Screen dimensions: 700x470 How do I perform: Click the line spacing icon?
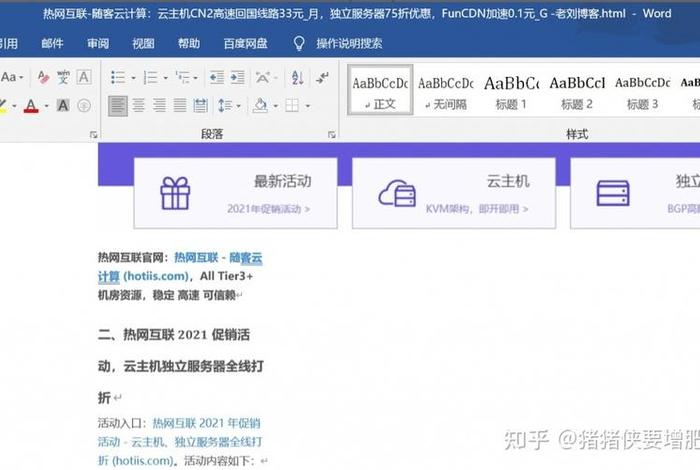(x=225, y=106)
